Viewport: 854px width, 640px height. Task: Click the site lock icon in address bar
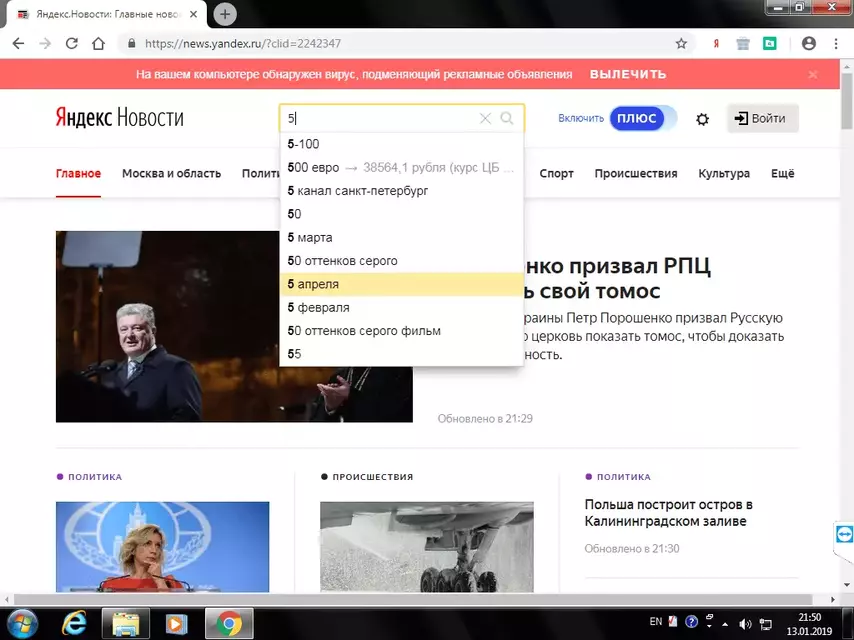coord(131,44)
